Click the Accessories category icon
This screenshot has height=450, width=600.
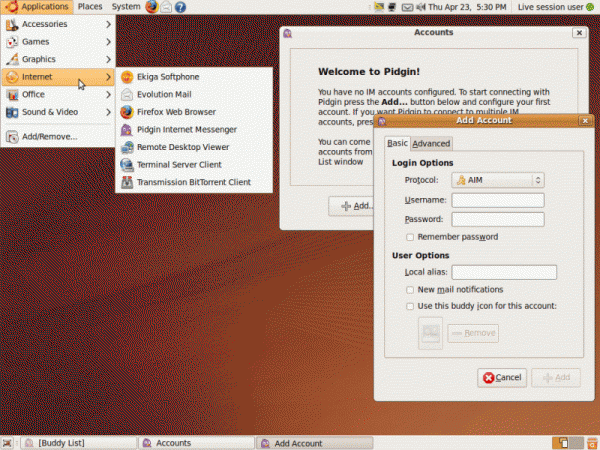(x=12, y=24)
